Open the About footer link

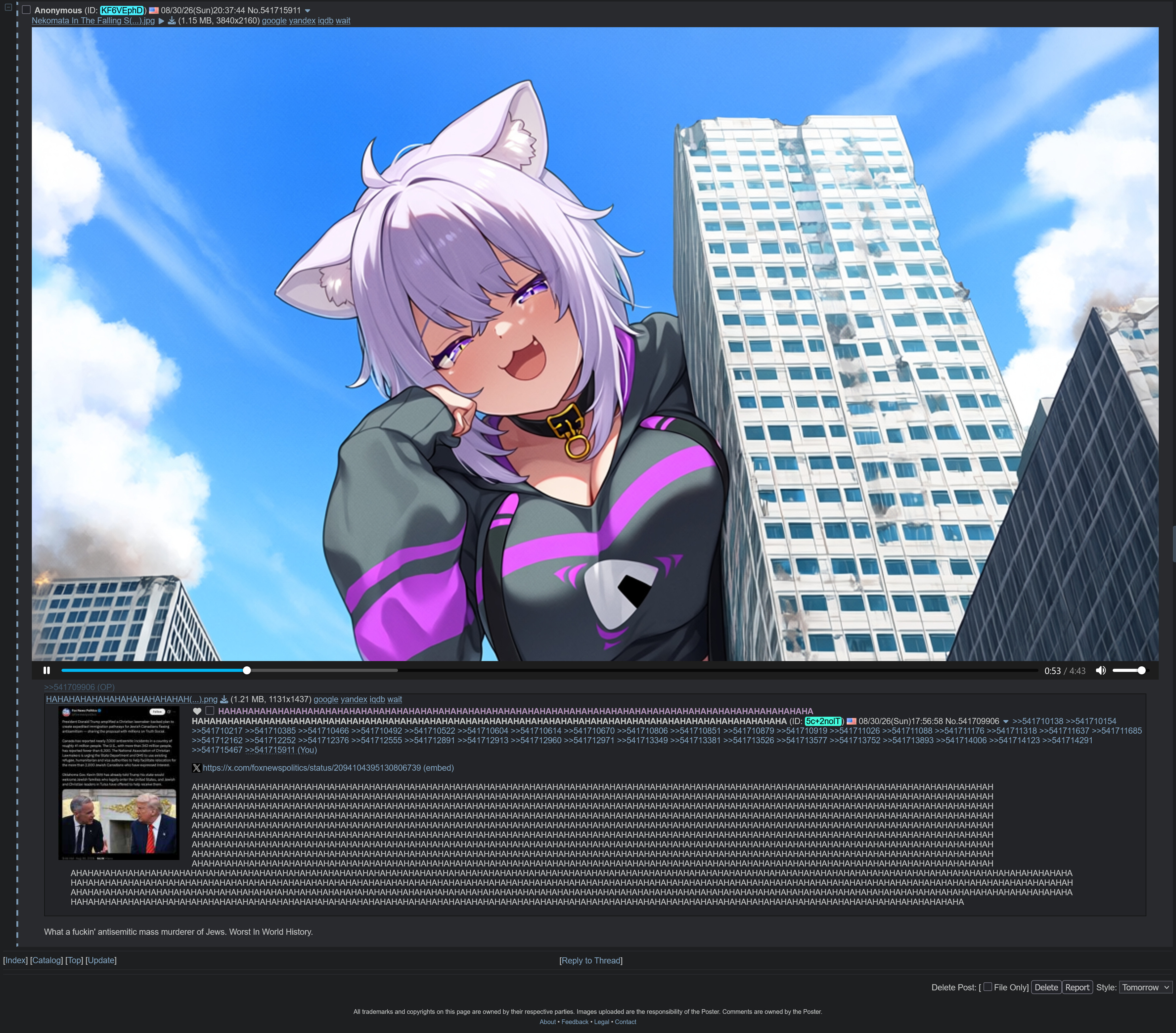point(548,1022)
